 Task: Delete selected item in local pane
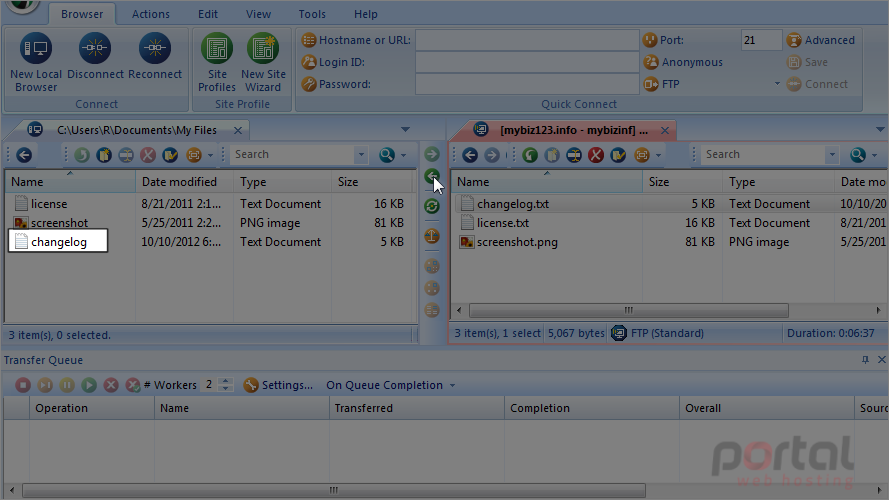pos(148,155)
